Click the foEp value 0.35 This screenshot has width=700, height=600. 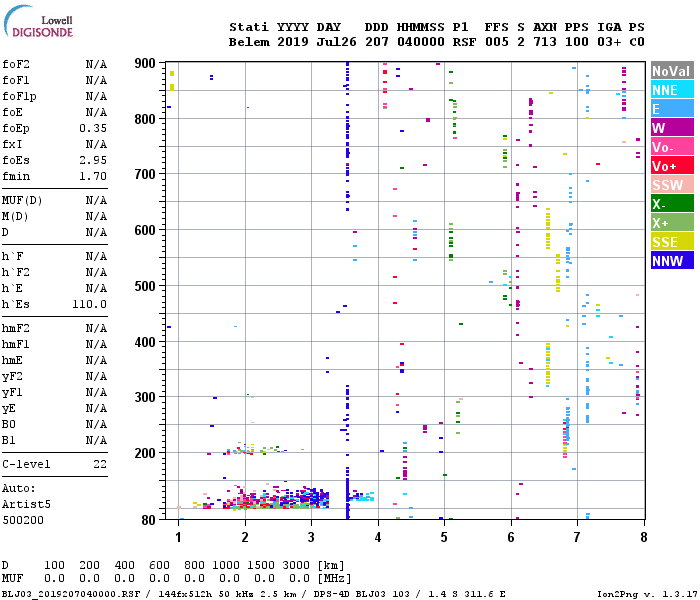pos(93,129)
